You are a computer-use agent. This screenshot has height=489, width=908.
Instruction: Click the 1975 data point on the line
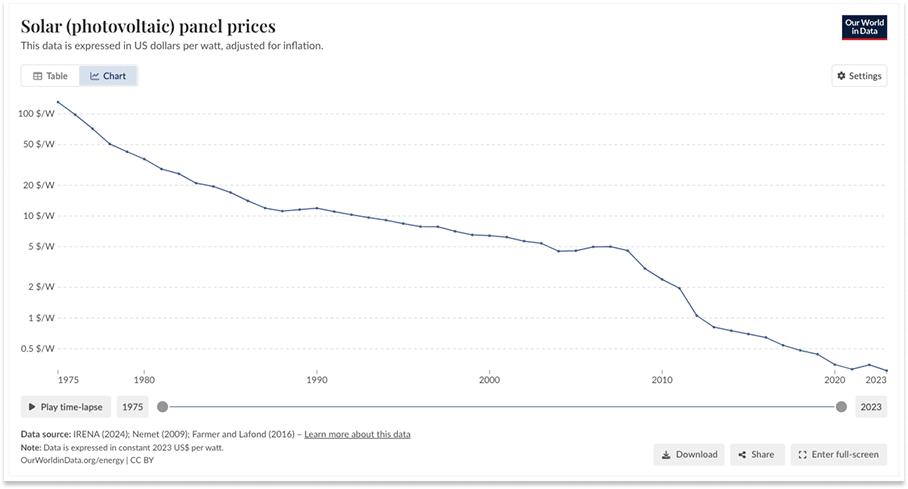click(58, 102)
